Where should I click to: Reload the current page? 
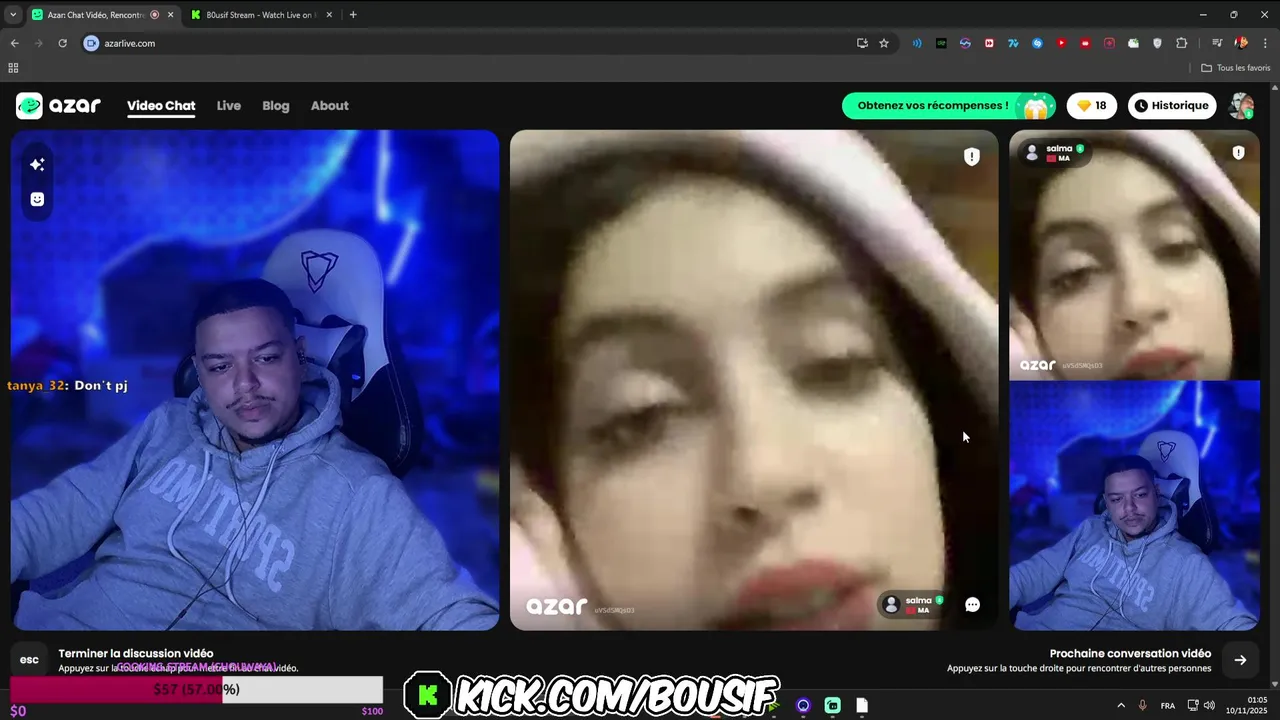click(62, 43)
